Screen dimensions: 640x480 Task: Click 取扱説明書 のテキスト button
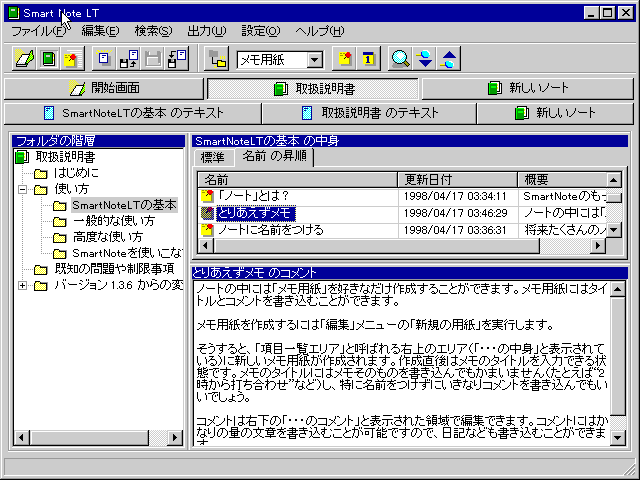click(369, 113)
